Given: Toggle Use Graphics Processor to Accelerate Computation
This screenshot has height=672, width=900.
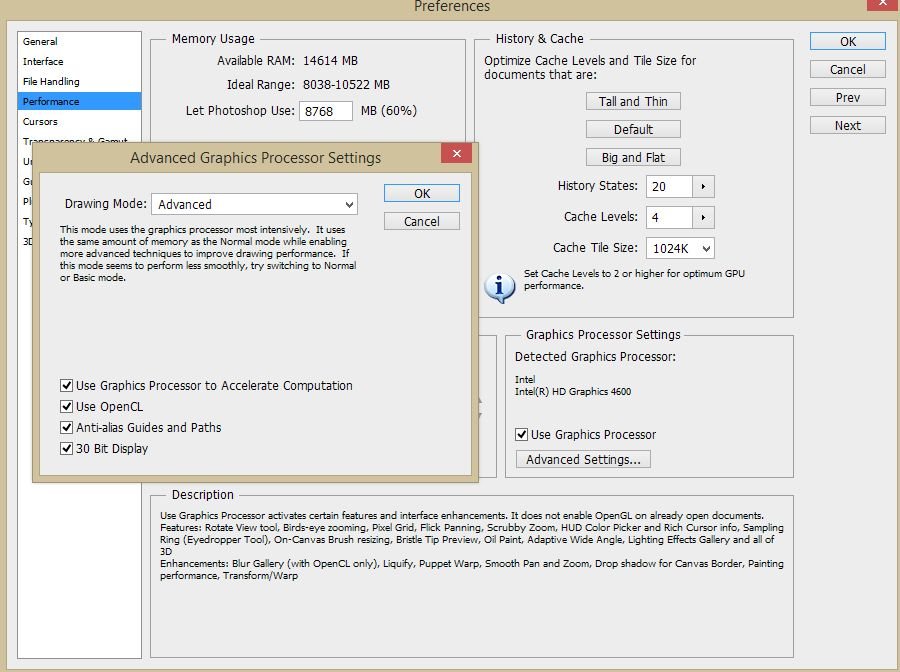Looking at the screenshot, I should pyautogui.click(x=67, y=386).
